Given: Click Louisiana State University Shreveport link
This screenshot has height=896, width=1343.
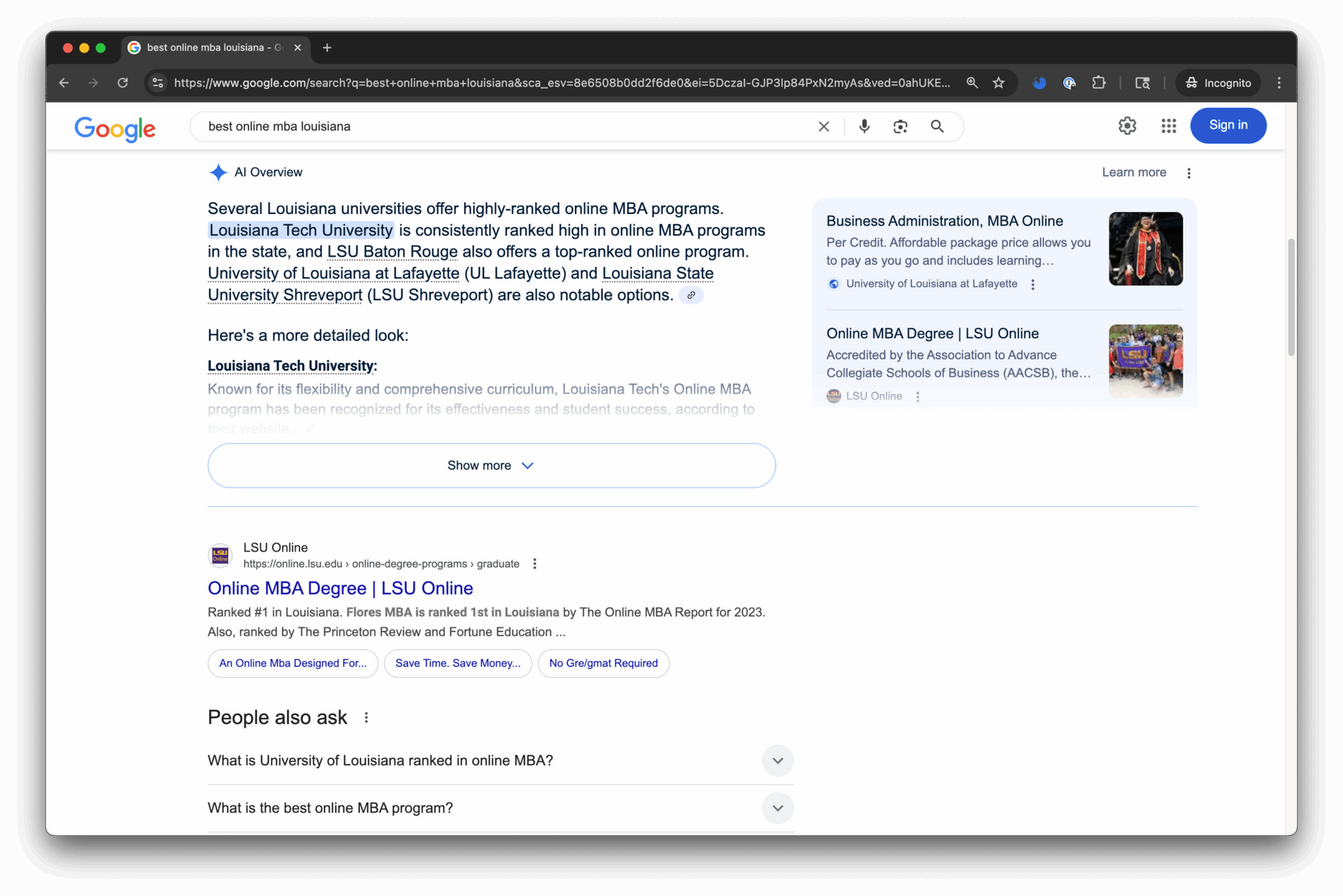Looking at the screenshot, I should (x=460, y=284).
